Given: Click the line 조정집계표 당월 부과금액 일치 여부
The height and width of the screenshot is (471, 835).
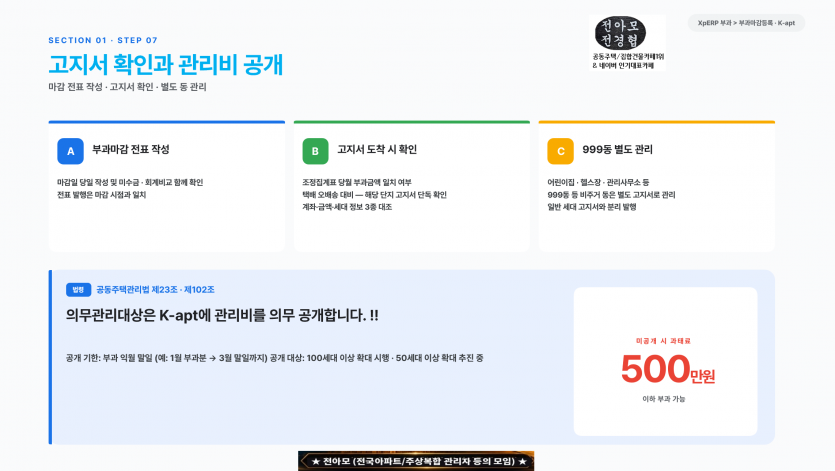Looking at the screenshot, I should click(x=357, y=182).
